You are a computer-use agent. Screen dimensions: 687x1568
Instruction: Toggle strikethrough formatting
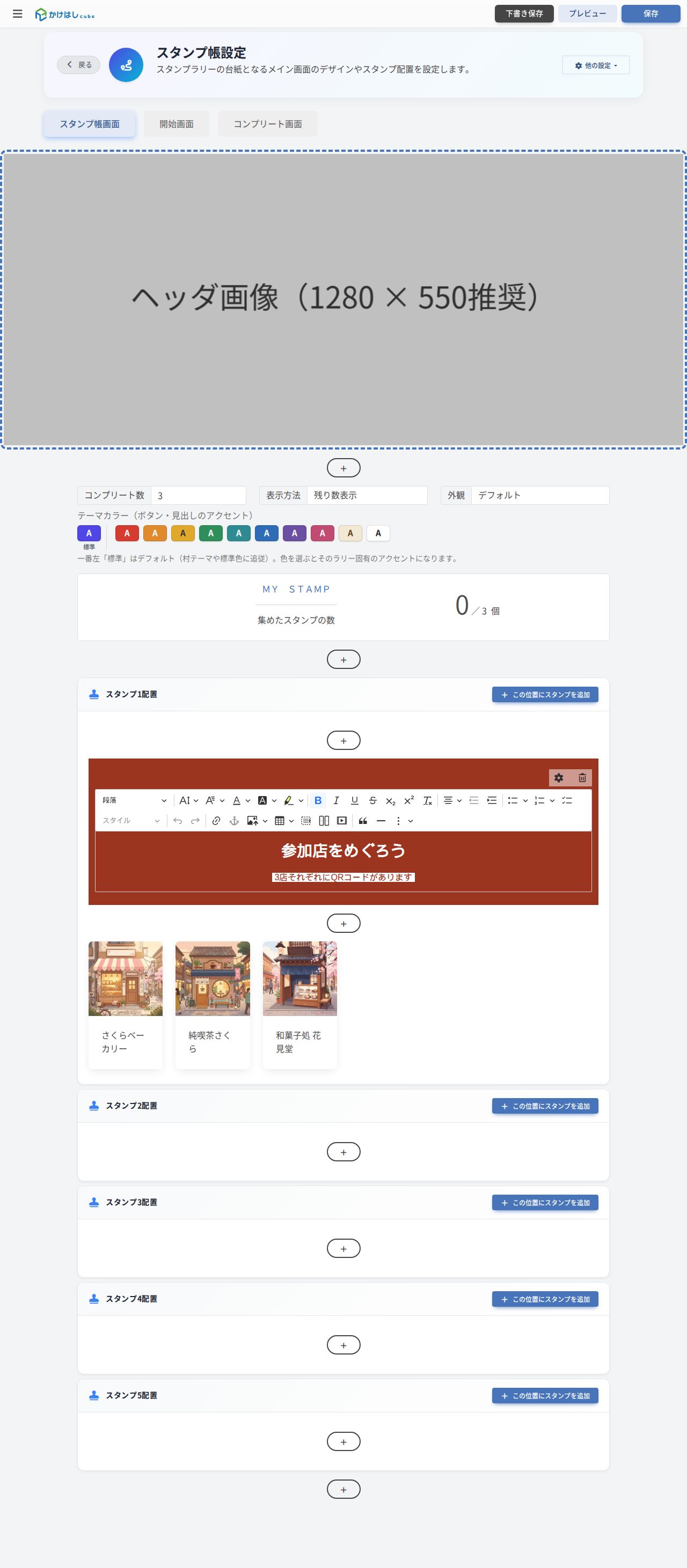tap(372, 800)
